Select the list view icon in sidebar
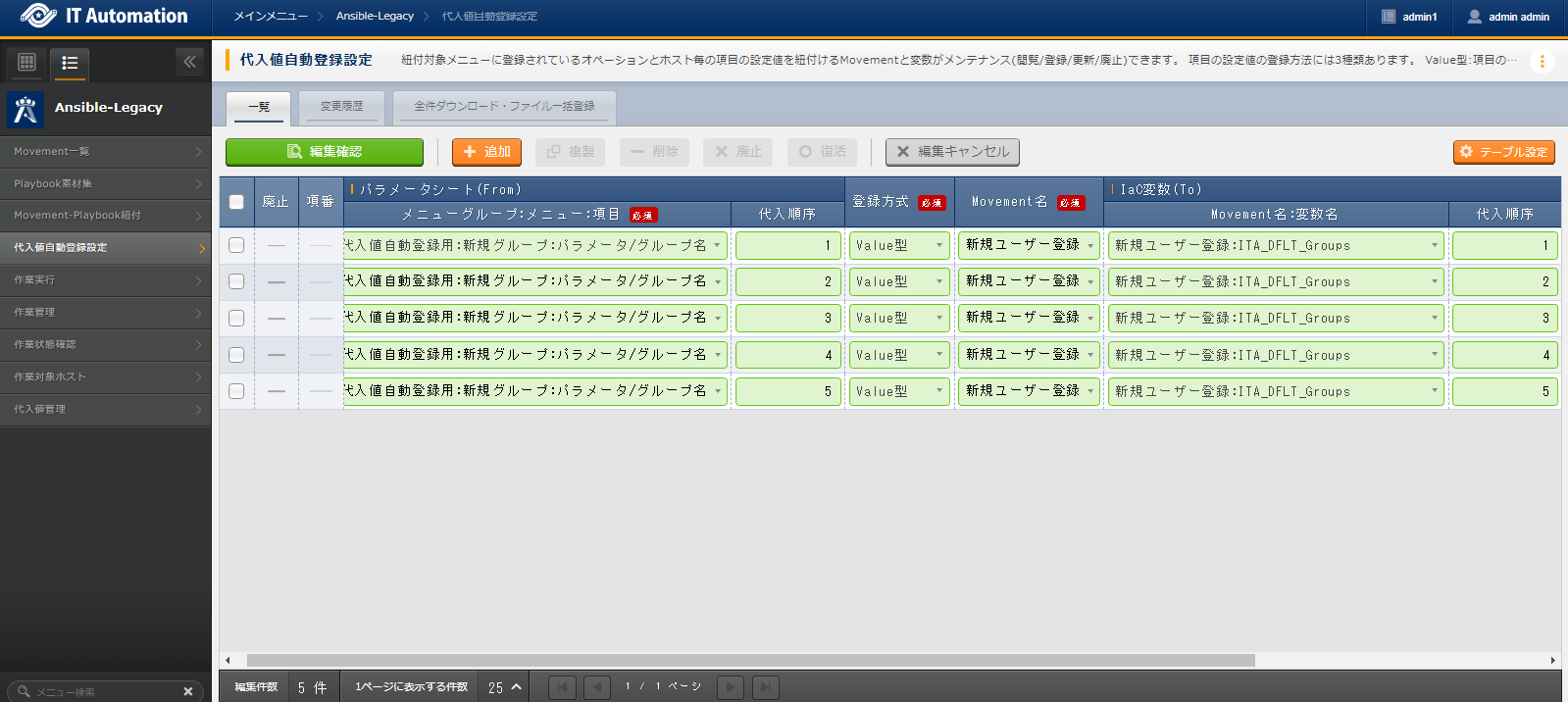 pos(70,63)
